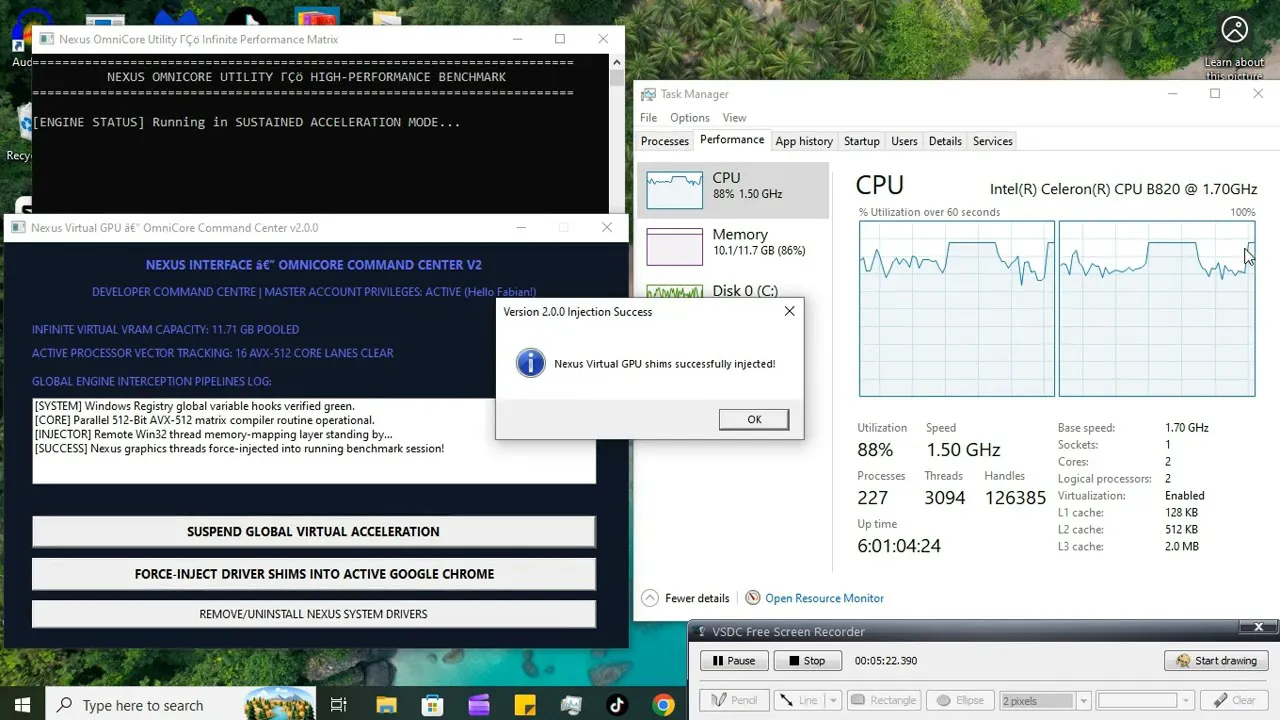The image size is (1280, 720).
Task: Select Disk 0 (C:) in Task Manager sidebar
Action: 733,291
